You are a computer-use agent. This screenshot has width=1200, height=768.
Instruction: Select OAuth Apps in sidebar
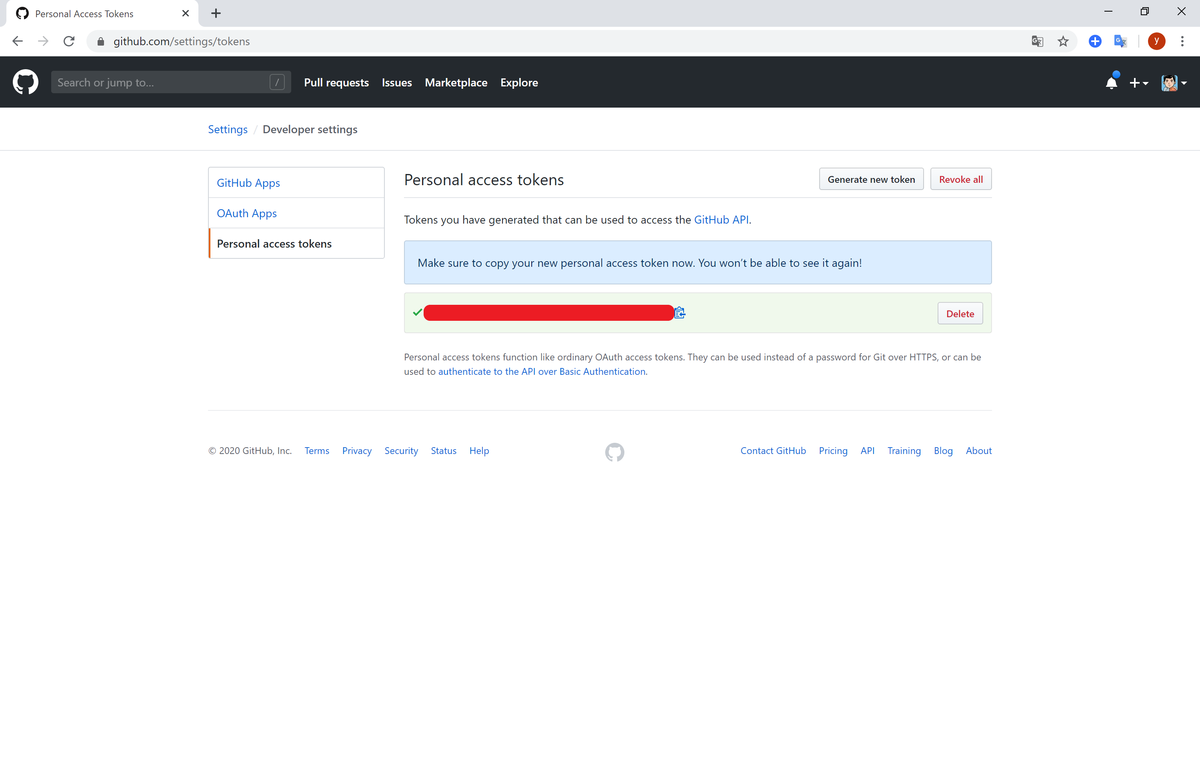coord(296,213)
